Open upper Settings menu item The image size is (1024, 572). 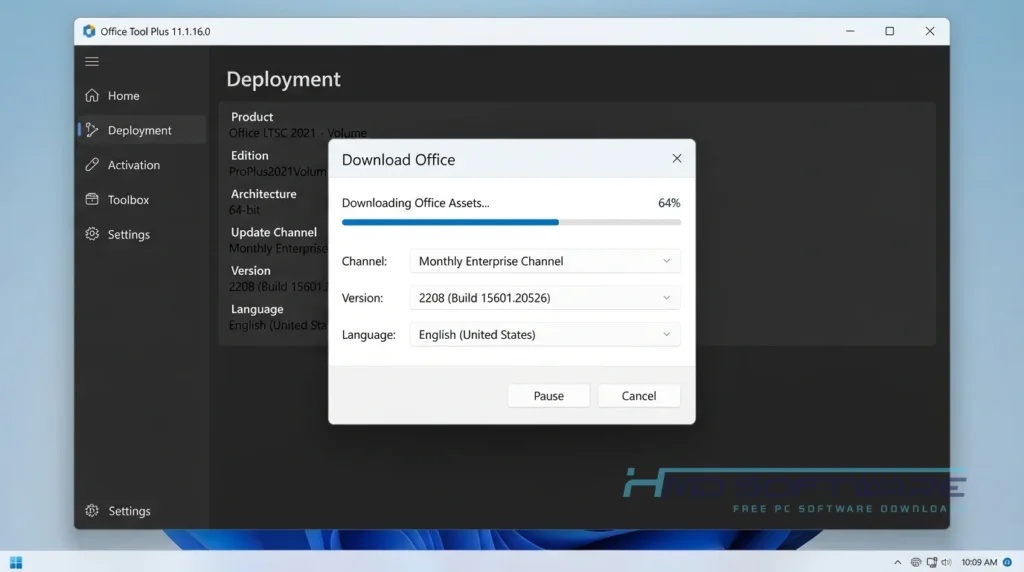pyautogui.click(x=129, y=234)
